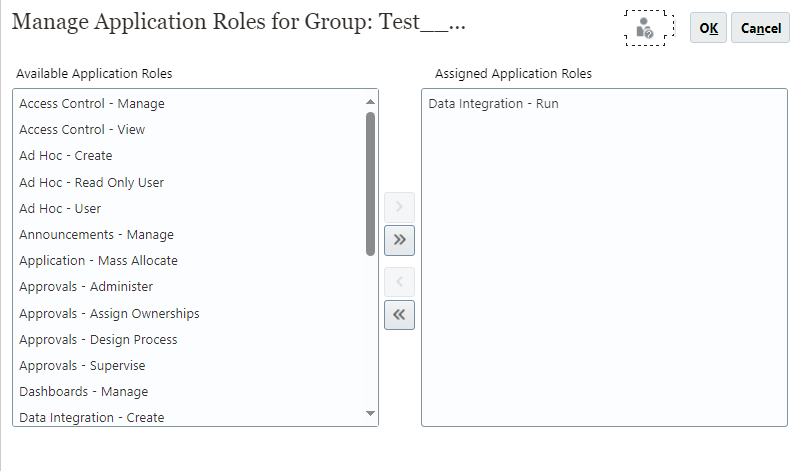The image size is (790, 471).
Task: Click the scroll down arrow in roles list
Action: coord(370,414)
